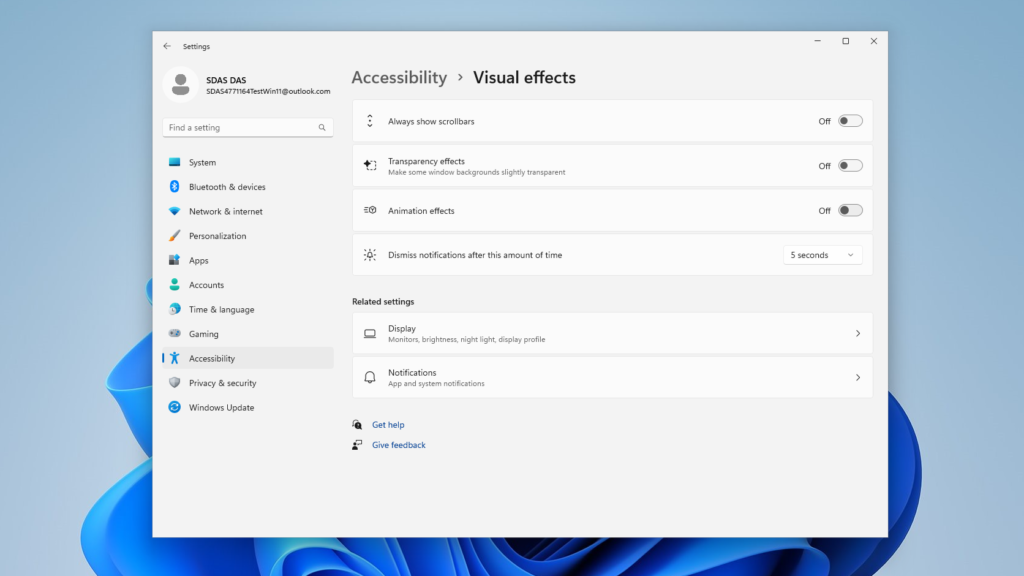Click the Transparency effects sparkle icon
The height and width of the screenshot is (576, 1024).
tap(370, 165)
